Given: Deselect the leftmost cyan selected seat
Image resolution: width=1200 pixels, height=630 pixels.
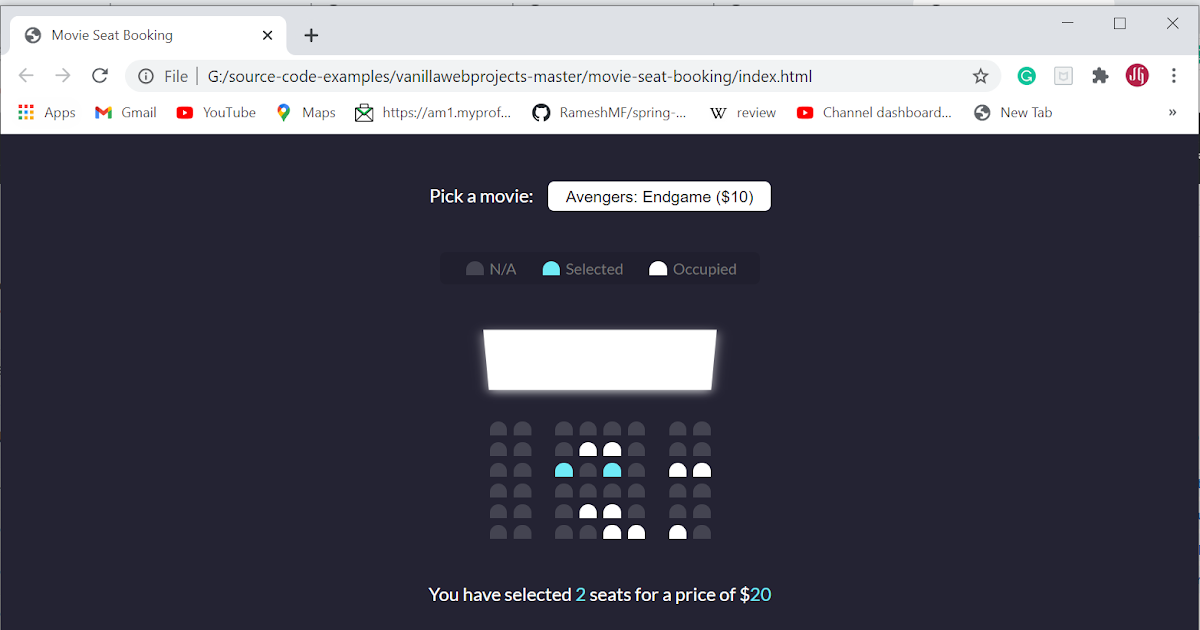Looking at the screenshot, I should click(563, 469).
